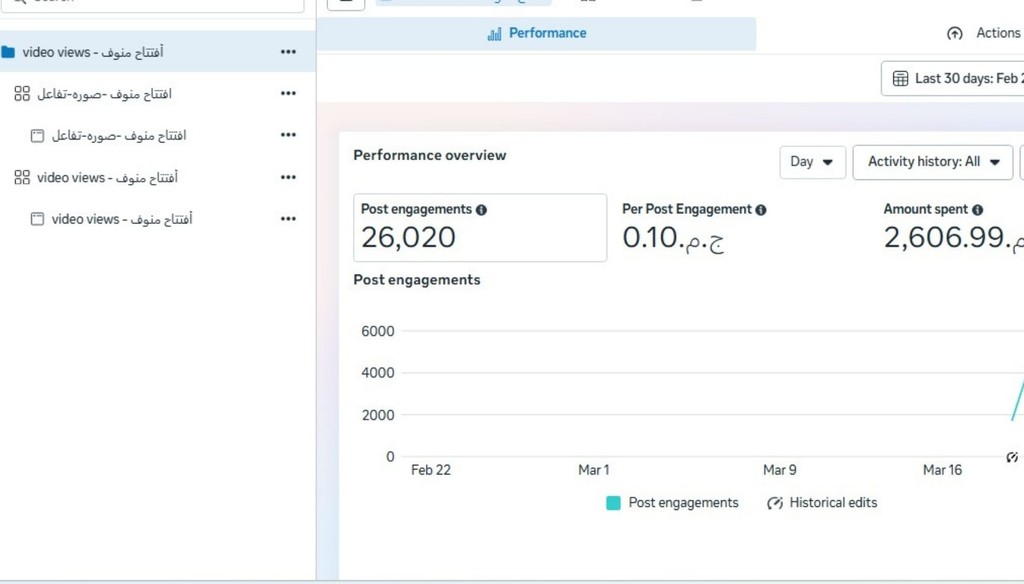Expand the Activity history: All dropdown
The width and height of the screenshot is (1024, 584).
coord(932,162)
